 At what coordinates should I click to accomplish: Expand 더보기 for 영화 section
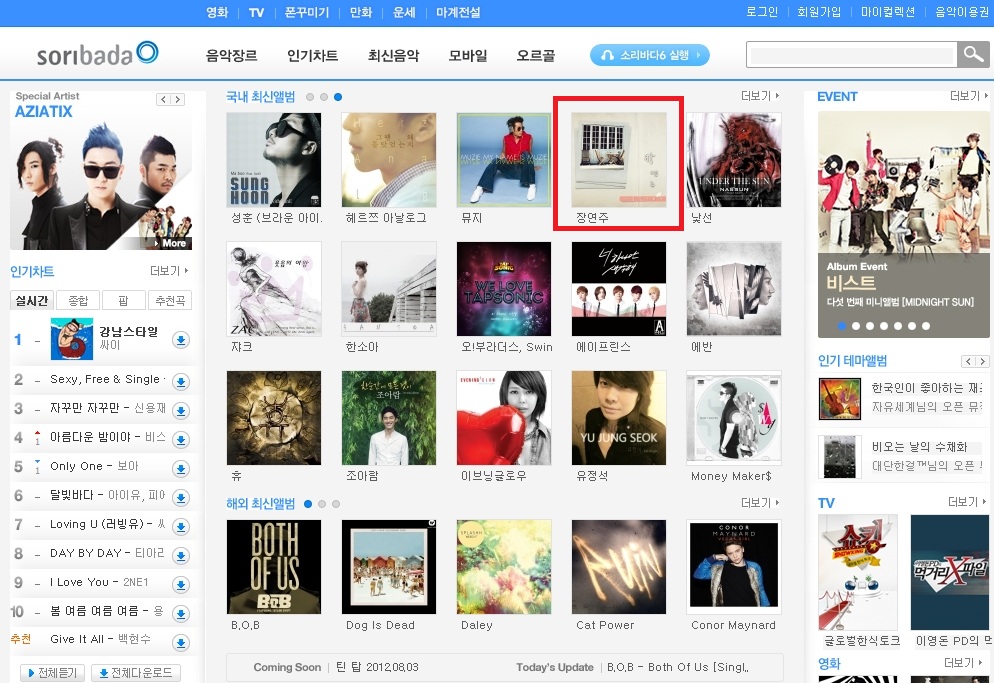click(964, 663)
